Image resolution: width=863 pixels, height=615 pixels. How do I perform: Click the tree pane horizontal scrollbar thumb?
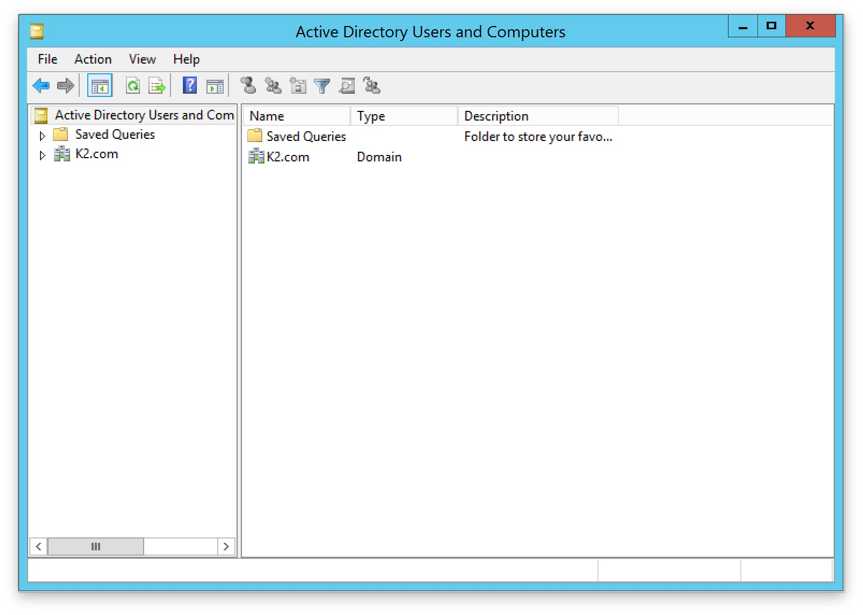point(96,546)
